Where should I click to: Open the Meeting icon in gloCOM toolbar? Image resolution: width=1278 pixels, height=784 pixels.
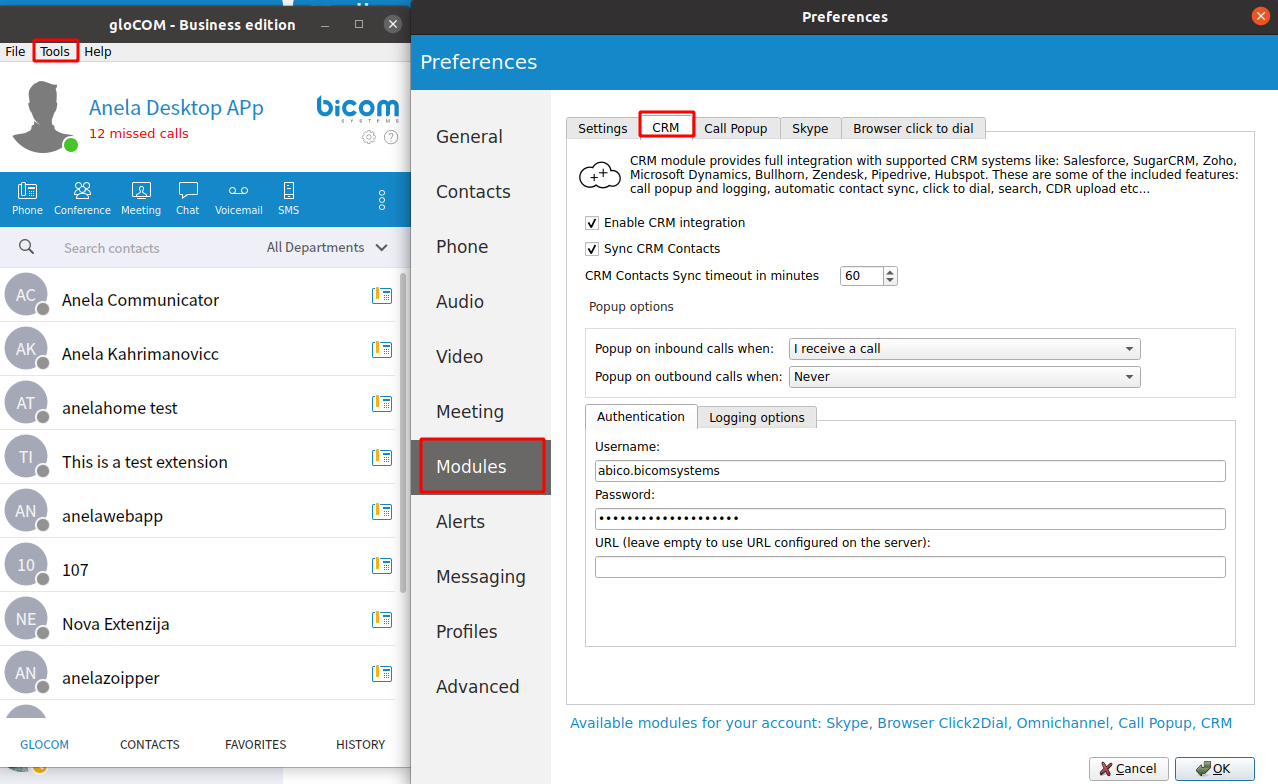(141, 198)
